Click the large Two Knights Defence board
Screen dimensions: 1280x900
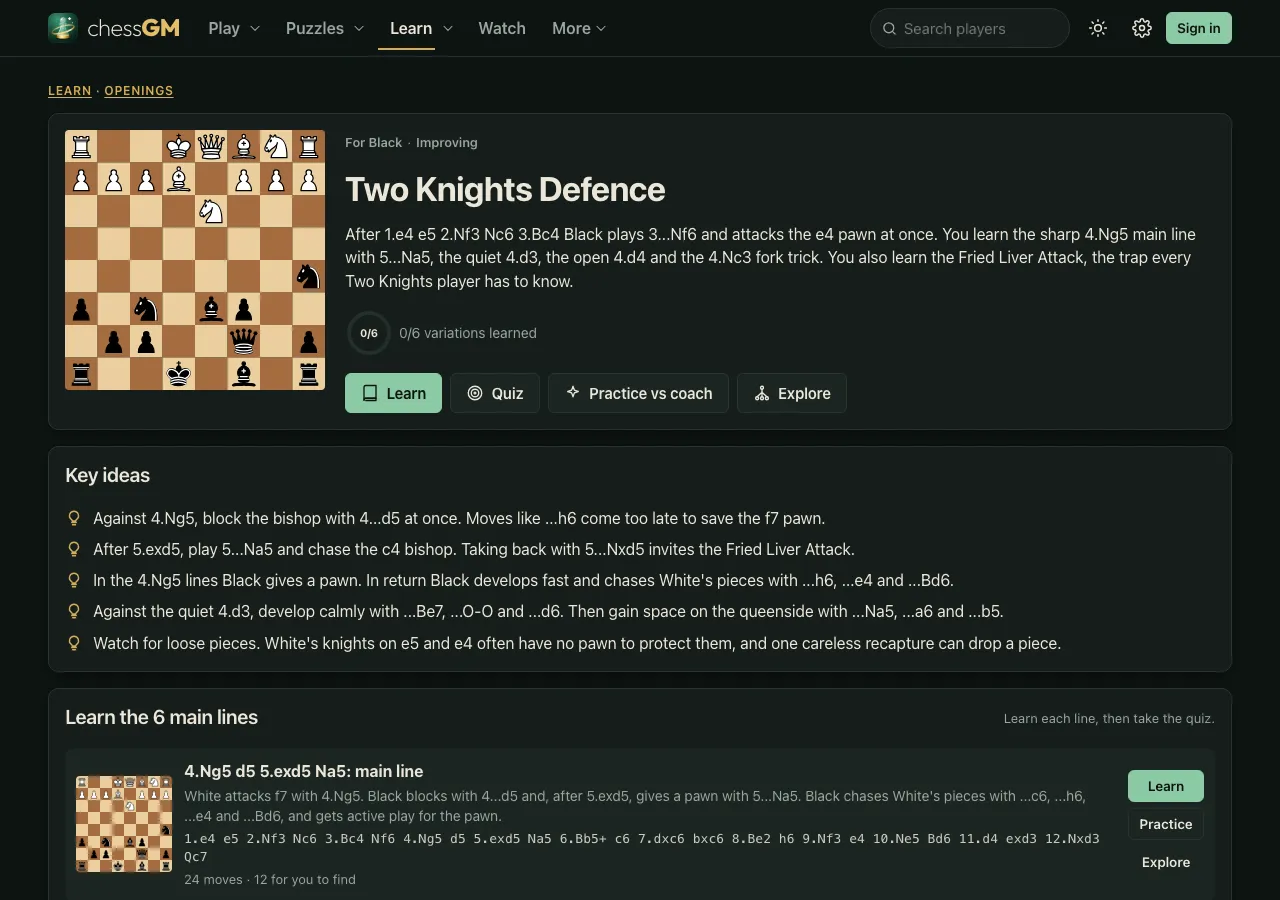(x=195, y=260)
